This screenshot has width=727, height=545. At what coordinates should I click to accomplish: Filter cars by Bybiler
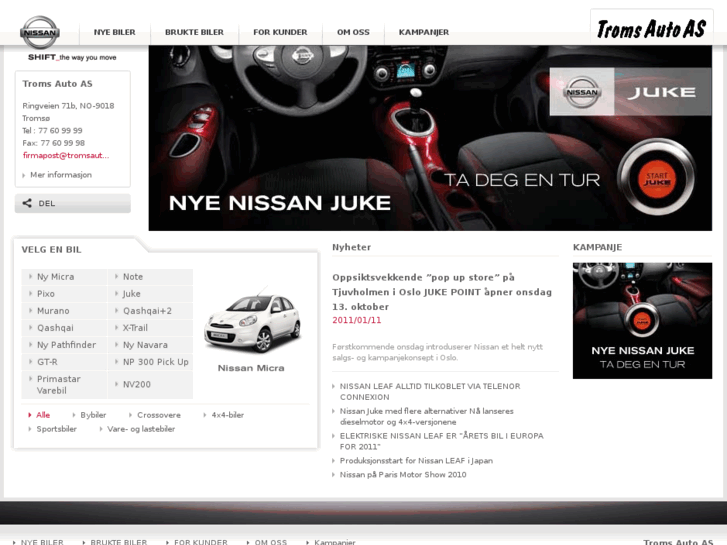93,415
